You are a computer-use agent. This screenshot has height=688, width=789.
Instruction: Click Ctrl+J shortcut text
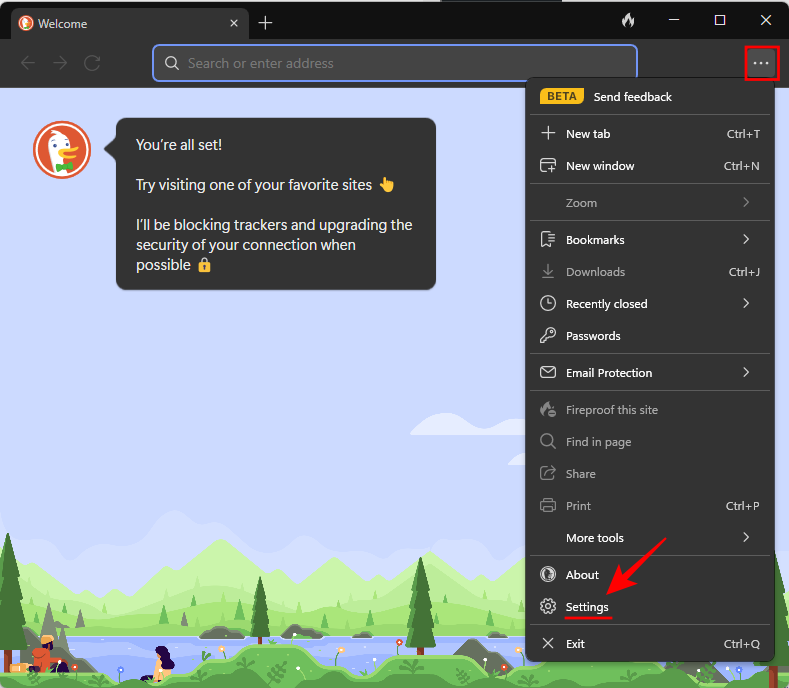[x=744, y=272]
